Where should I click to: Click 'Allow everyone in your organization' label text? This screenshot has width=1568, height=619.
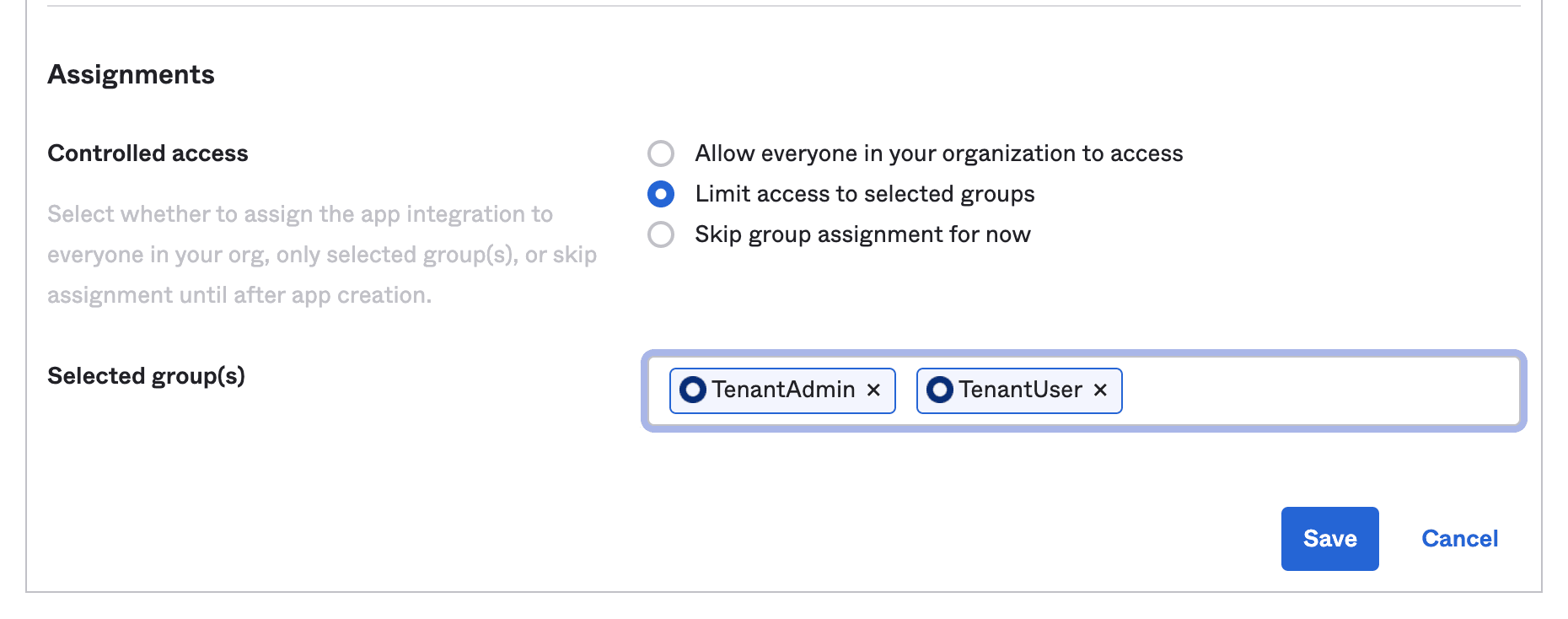938,153
